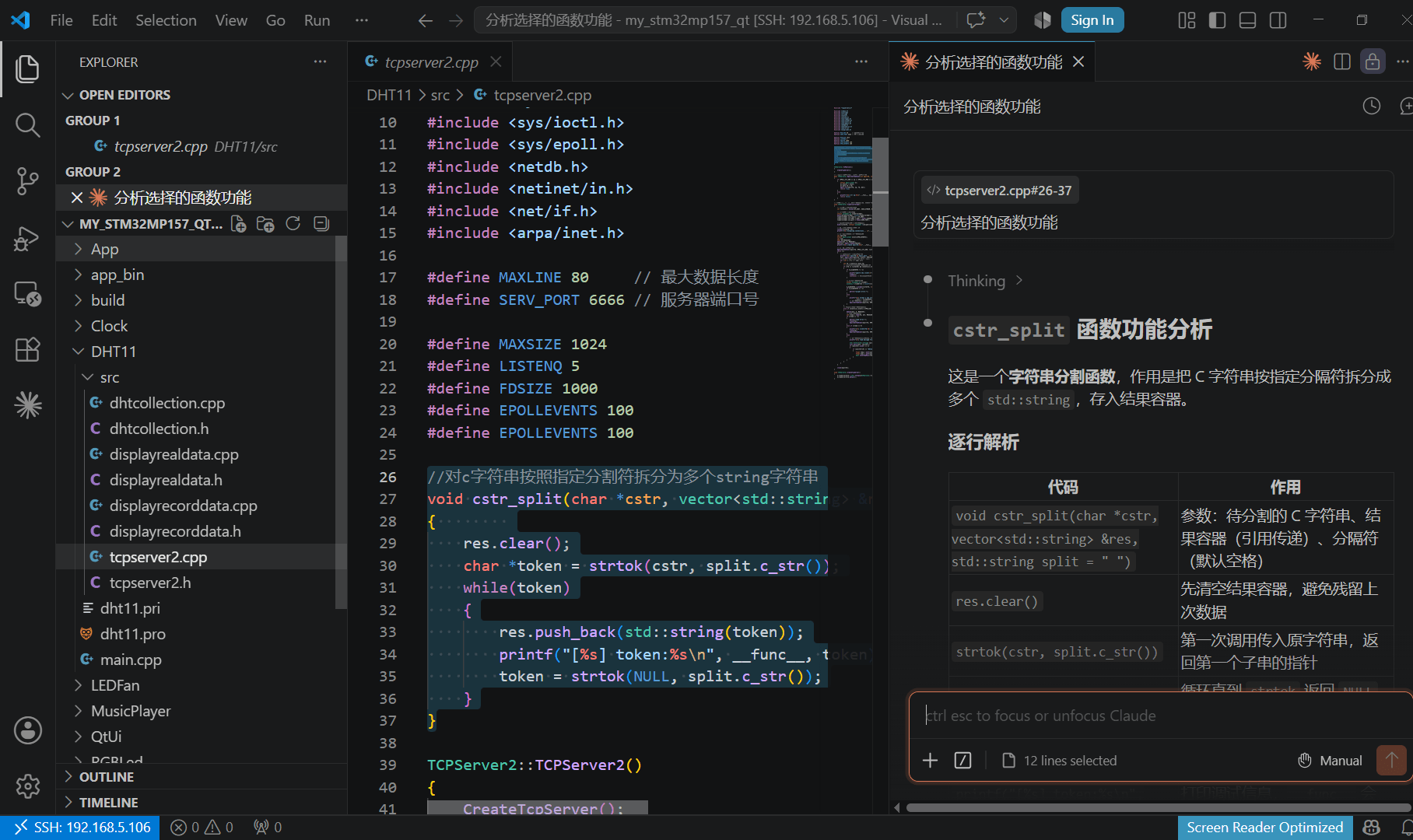Click the Claude spark icon in editor actions

tap(1312, 61)
